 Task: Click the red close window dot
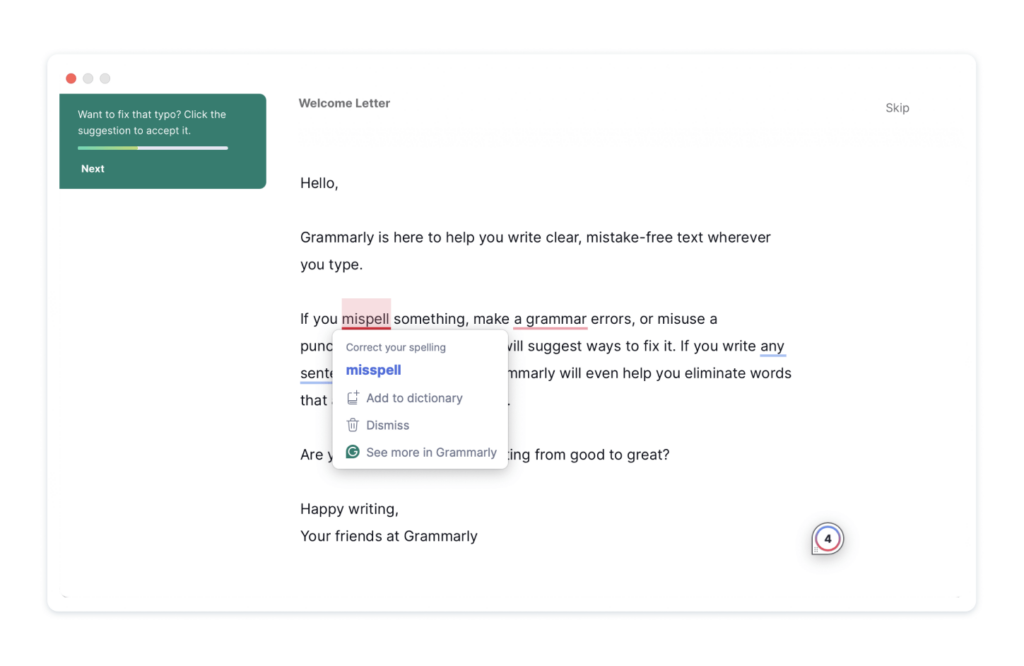[71, 79]
